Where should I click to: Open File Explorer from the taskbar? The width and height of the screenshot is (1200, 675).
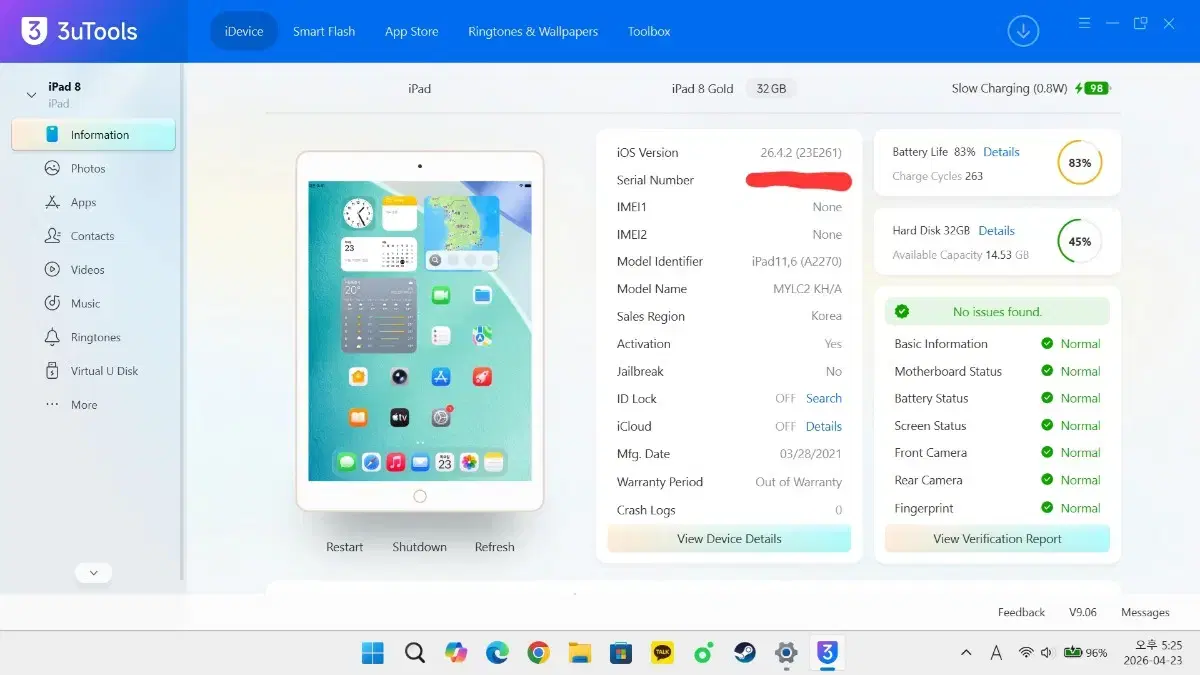point(580,653)
